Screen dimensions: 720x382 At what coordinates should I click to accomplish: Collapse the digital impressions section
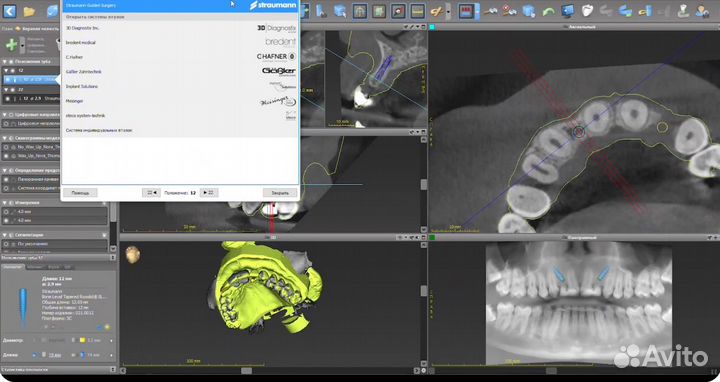(5, 115)
